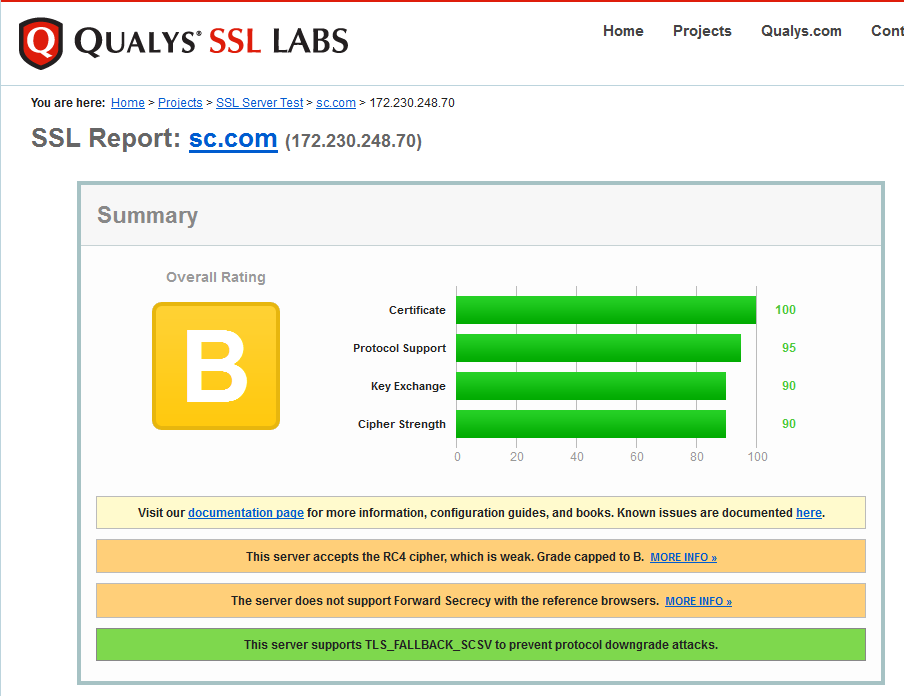This screenshot has width=904, height=696.
Task: Click the Key Exchange score value 90
Action: [x=789, y=386]
